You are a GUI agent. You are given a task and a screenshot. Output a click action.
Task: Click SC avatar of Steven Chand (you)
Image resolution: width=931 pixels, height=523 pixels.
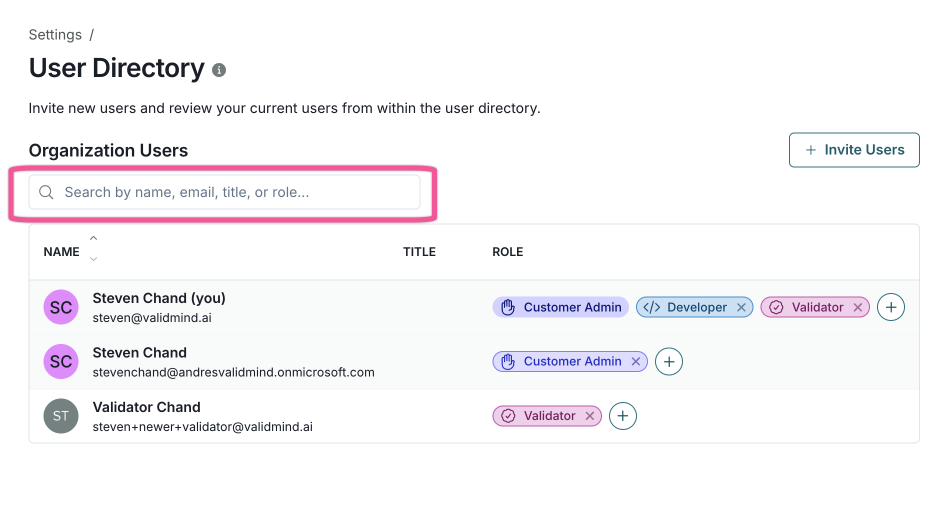(61, 308)
